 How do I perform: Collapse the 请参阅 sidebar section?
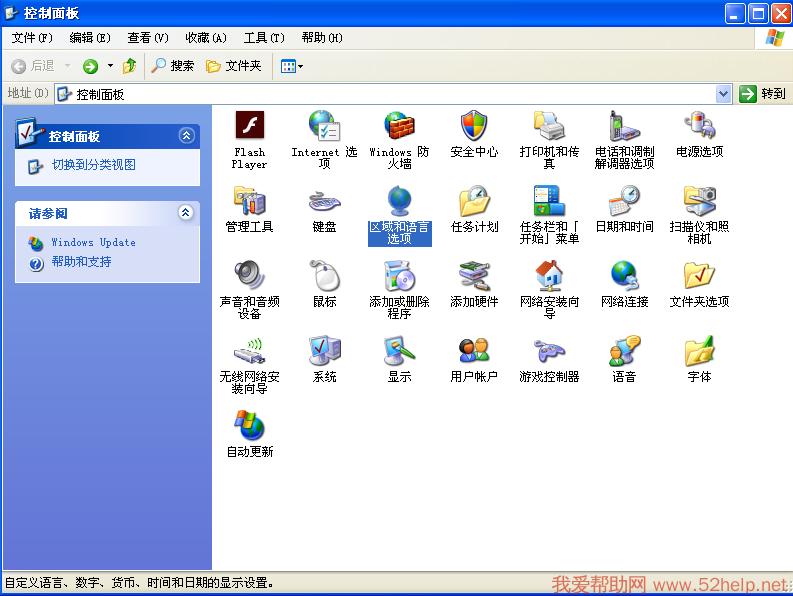186,212
